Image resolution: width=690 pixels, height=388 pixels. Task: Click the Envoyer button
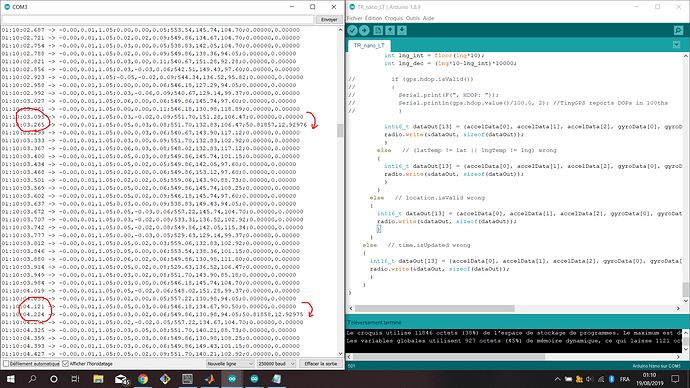click(329, 19)
